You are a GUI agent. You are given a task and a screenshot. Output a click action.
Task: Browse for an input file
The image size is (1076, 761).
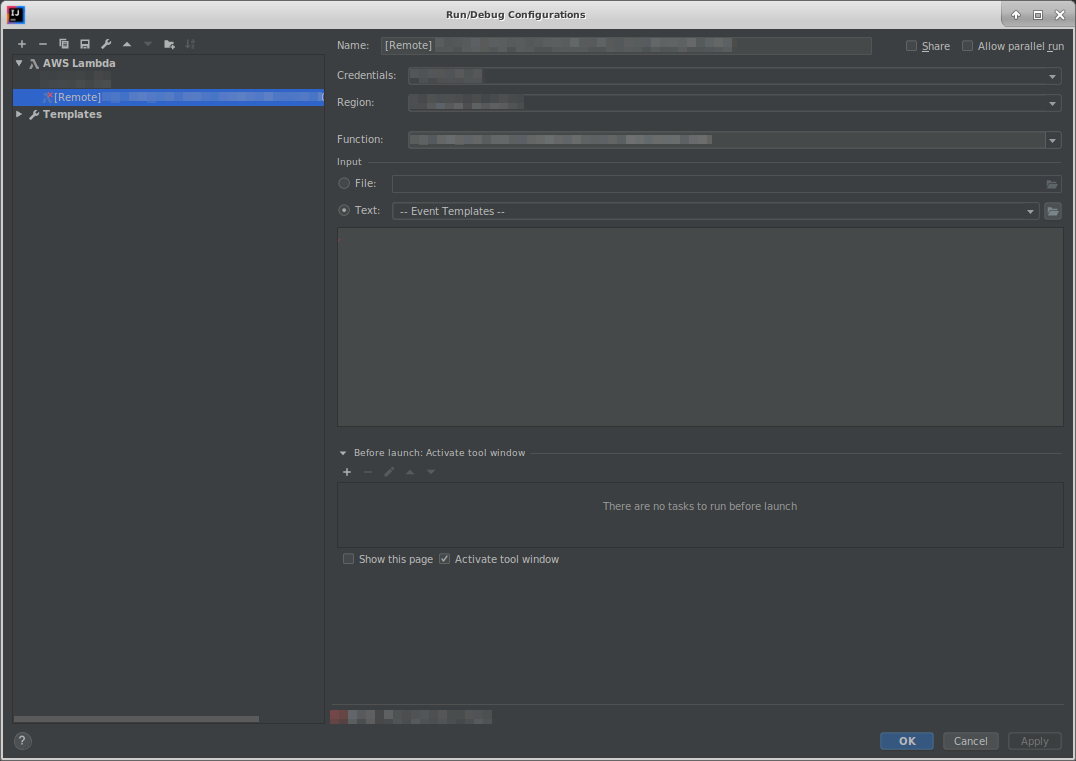tap(1052, 183)
